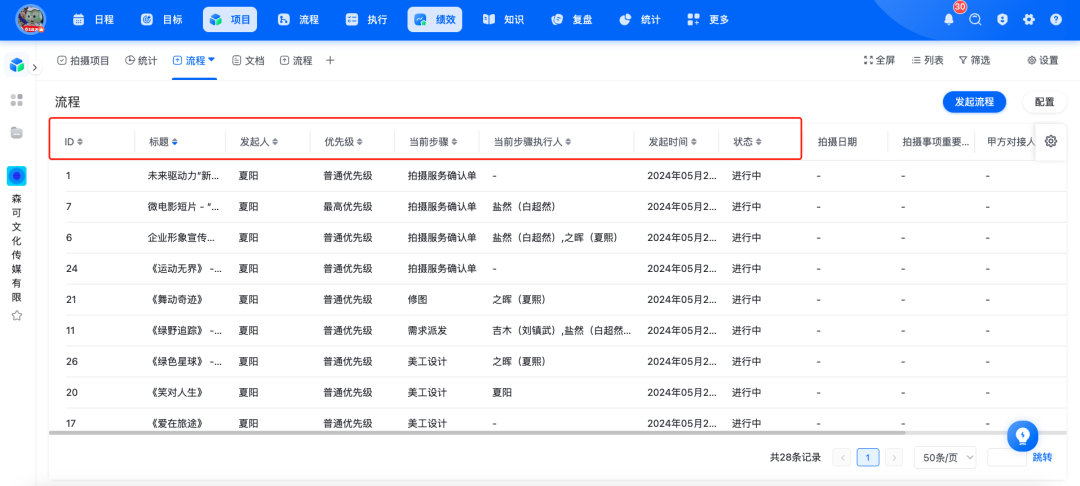Click the user avatar in top left
Image resolution: width=1080 pixels, height=486 pixels.
coord(30,19)
